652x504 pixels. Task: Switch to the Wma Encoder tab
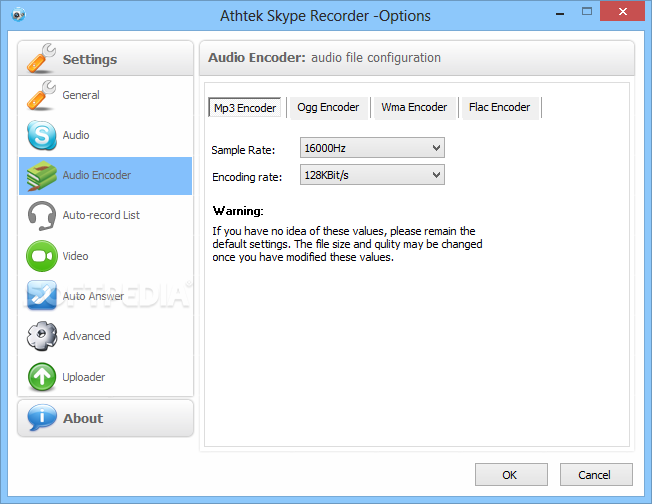tap(414, 107)
